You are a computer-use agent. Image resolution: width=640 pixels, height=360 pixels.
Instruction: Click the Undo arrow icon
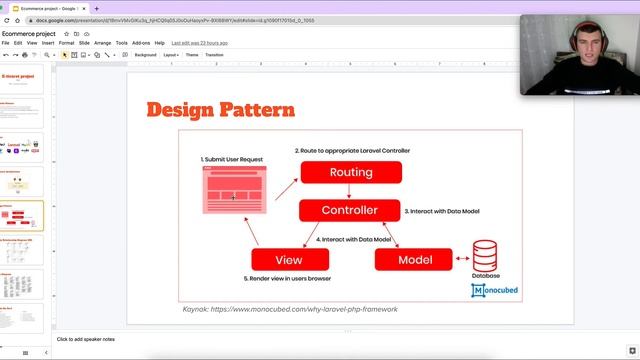click(6, 55)
